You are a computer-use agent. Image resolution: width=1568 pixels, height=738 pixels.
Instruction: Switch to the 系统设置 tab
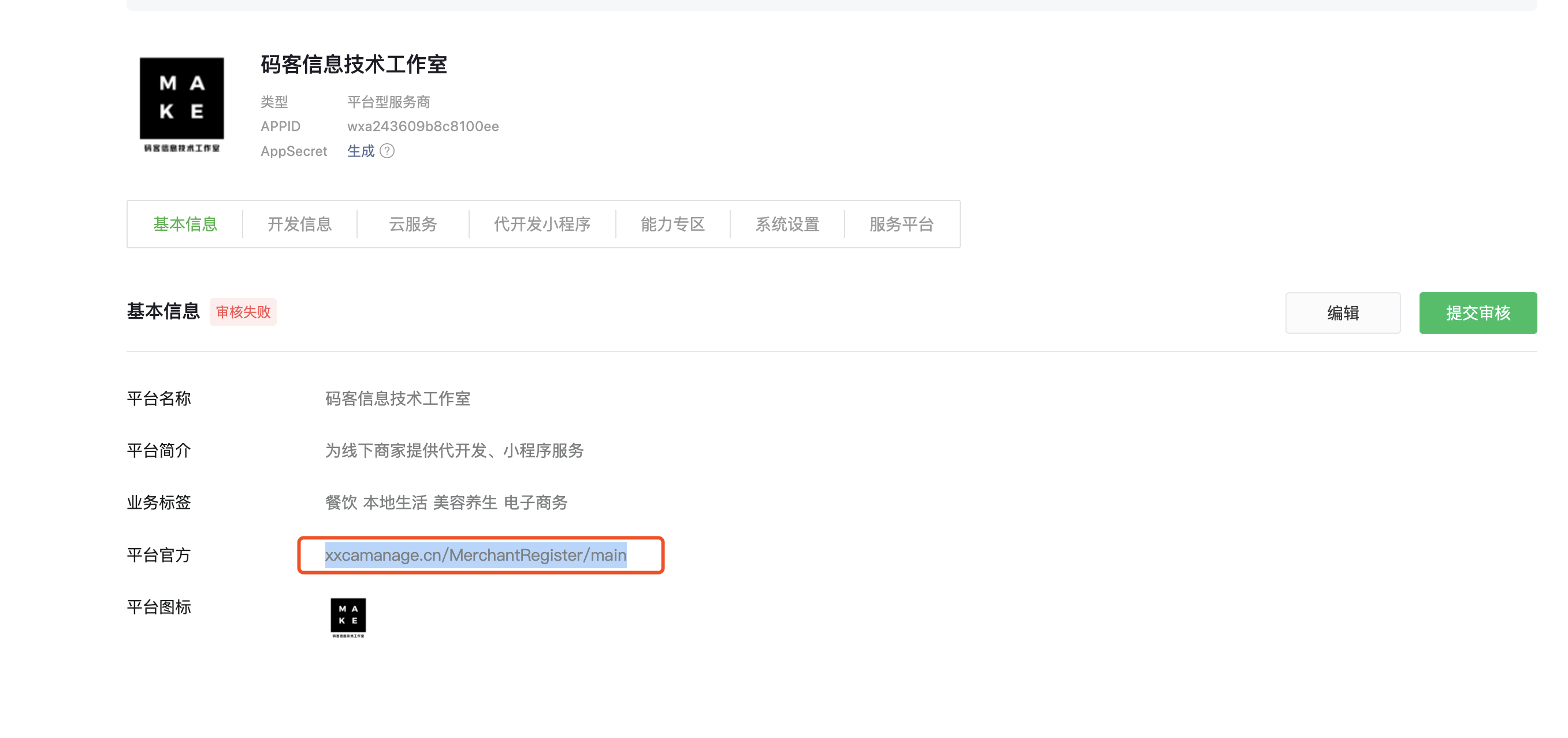pos(787,224)
